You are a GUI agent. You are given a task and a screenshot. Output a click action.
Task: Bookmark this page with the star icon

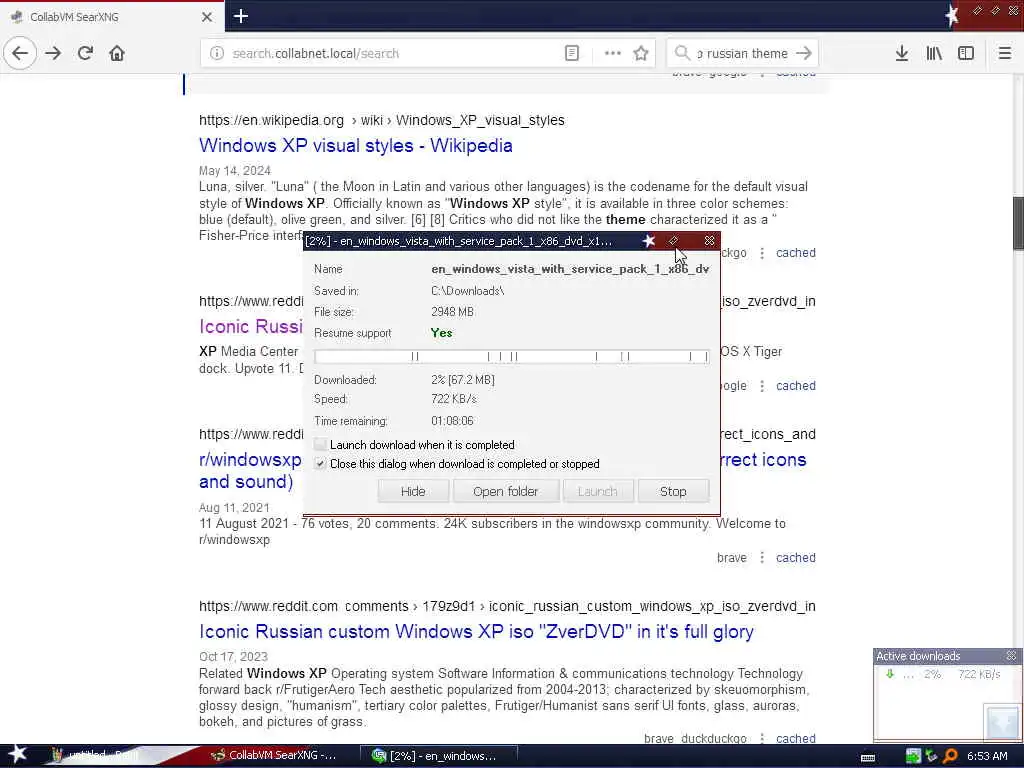click(641, 54)
